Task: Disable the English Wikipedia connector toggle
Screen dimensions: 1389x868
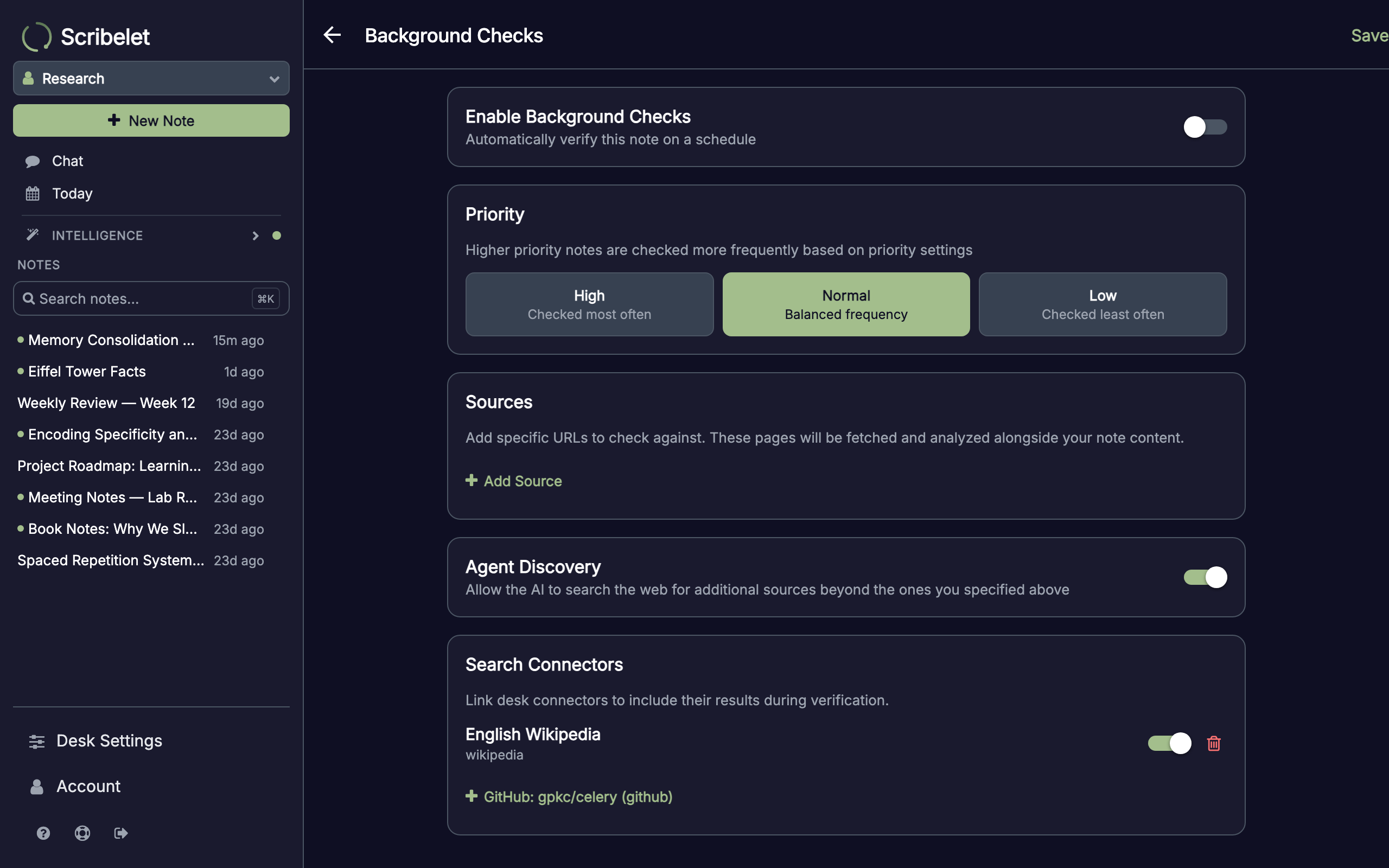Action: click(x=1169, y=743)
